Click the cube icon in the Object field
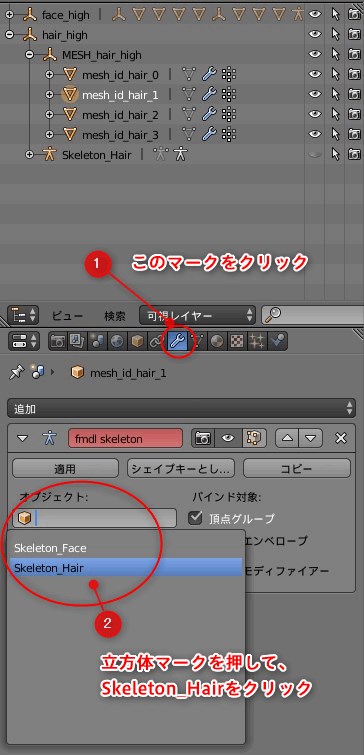 click(x=24, y=518)
